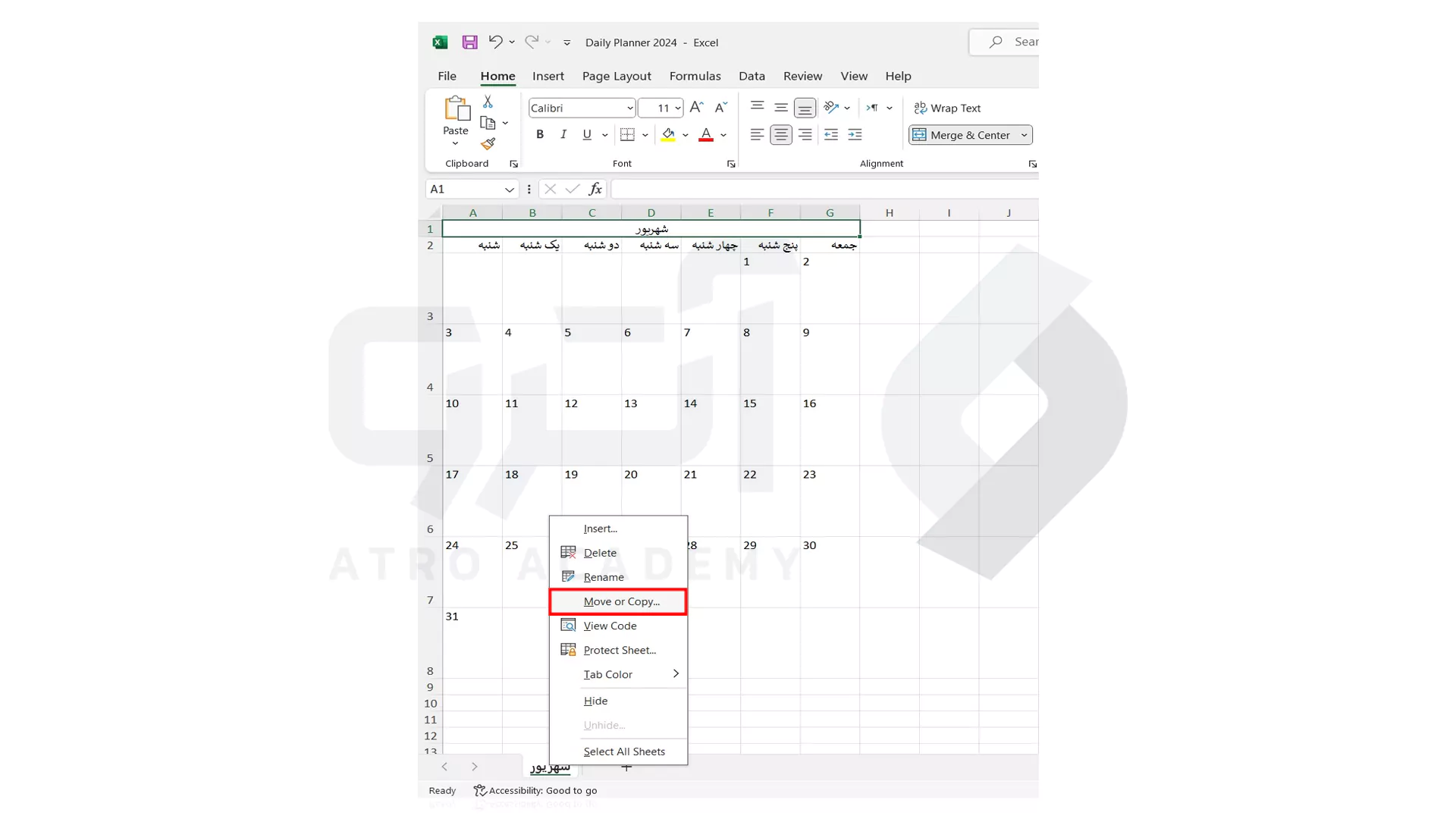Select Move or Copy from context menu
This screenshot has width=1456, height=819.
[x=621, y=601]
